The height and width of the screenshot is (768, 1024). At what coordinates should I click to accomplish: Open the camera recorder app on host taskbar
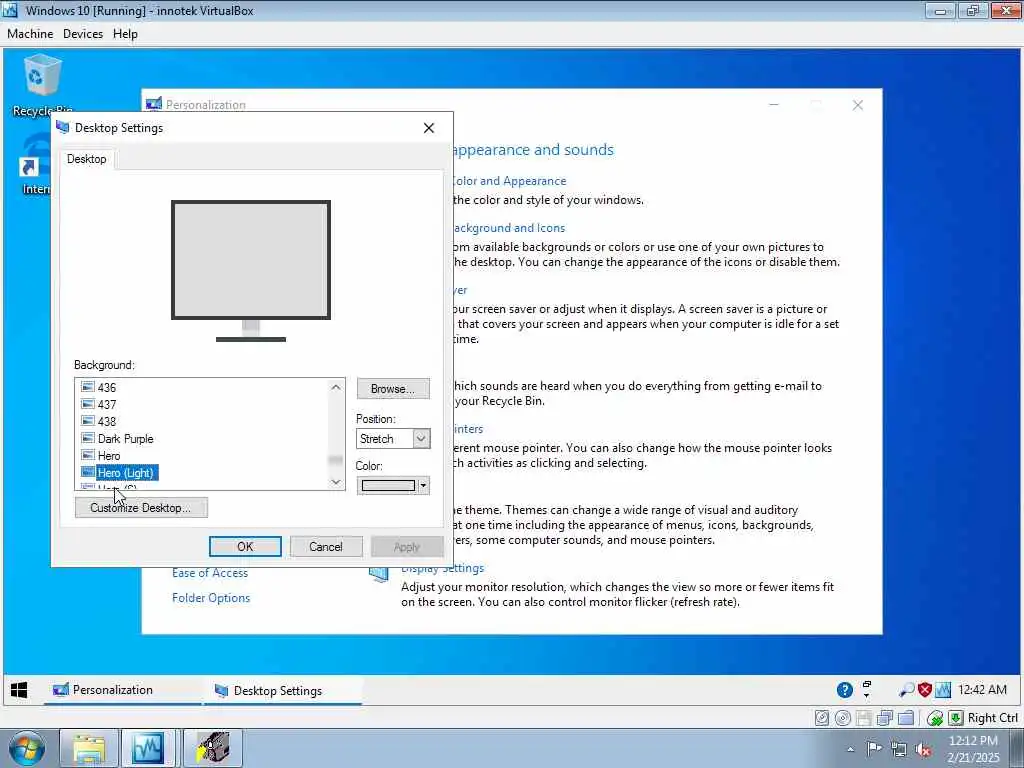point(213,748)
